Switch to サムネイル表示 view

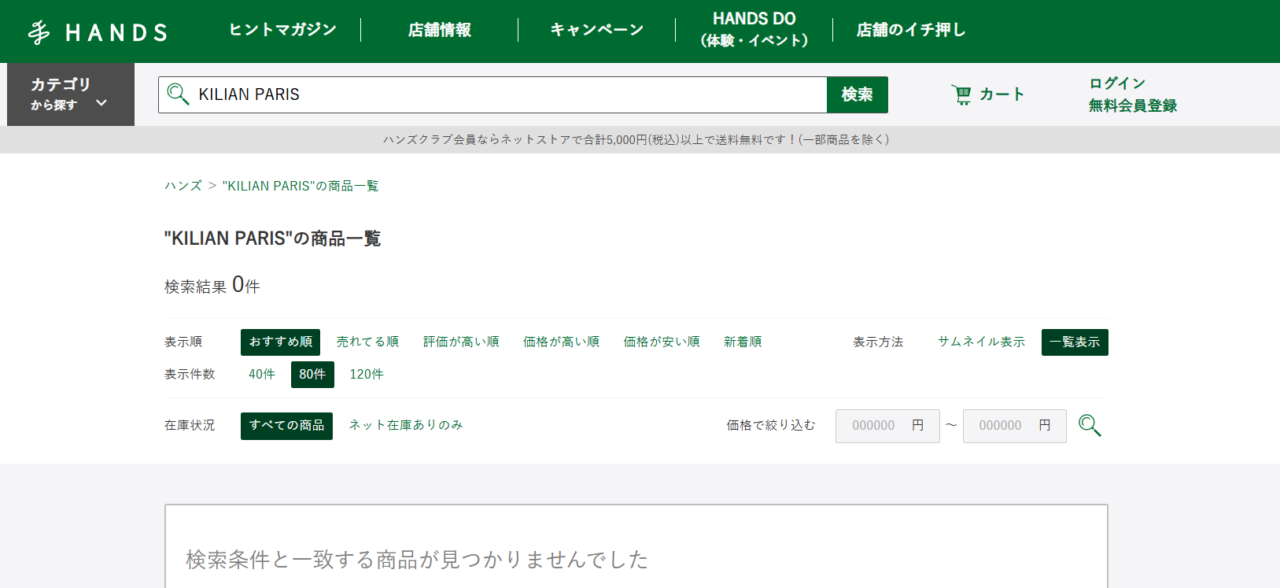tap(981, 342)
